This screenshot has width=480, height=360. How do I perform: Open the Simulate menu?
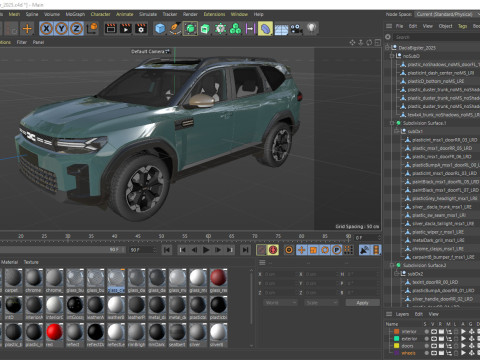coord(148,14)
